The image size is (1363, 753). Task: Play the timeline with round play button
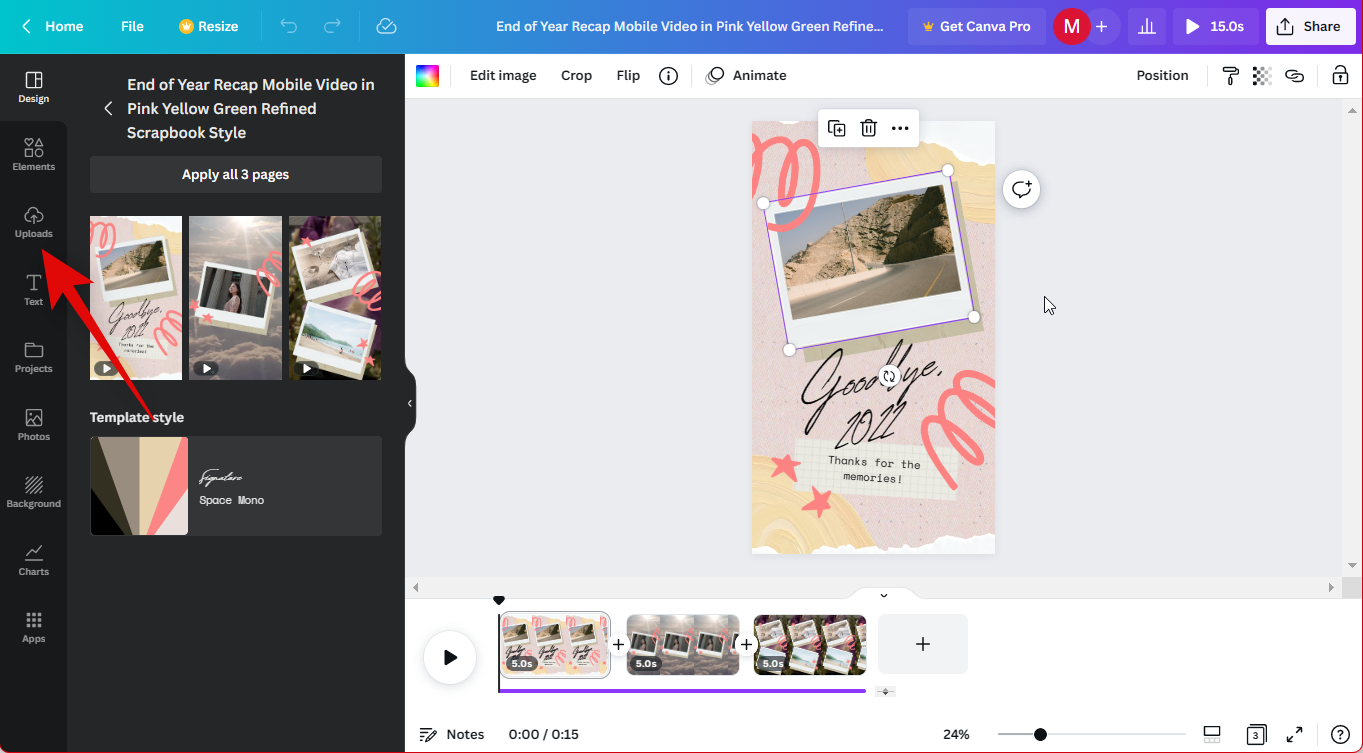[x=450, y=657]
